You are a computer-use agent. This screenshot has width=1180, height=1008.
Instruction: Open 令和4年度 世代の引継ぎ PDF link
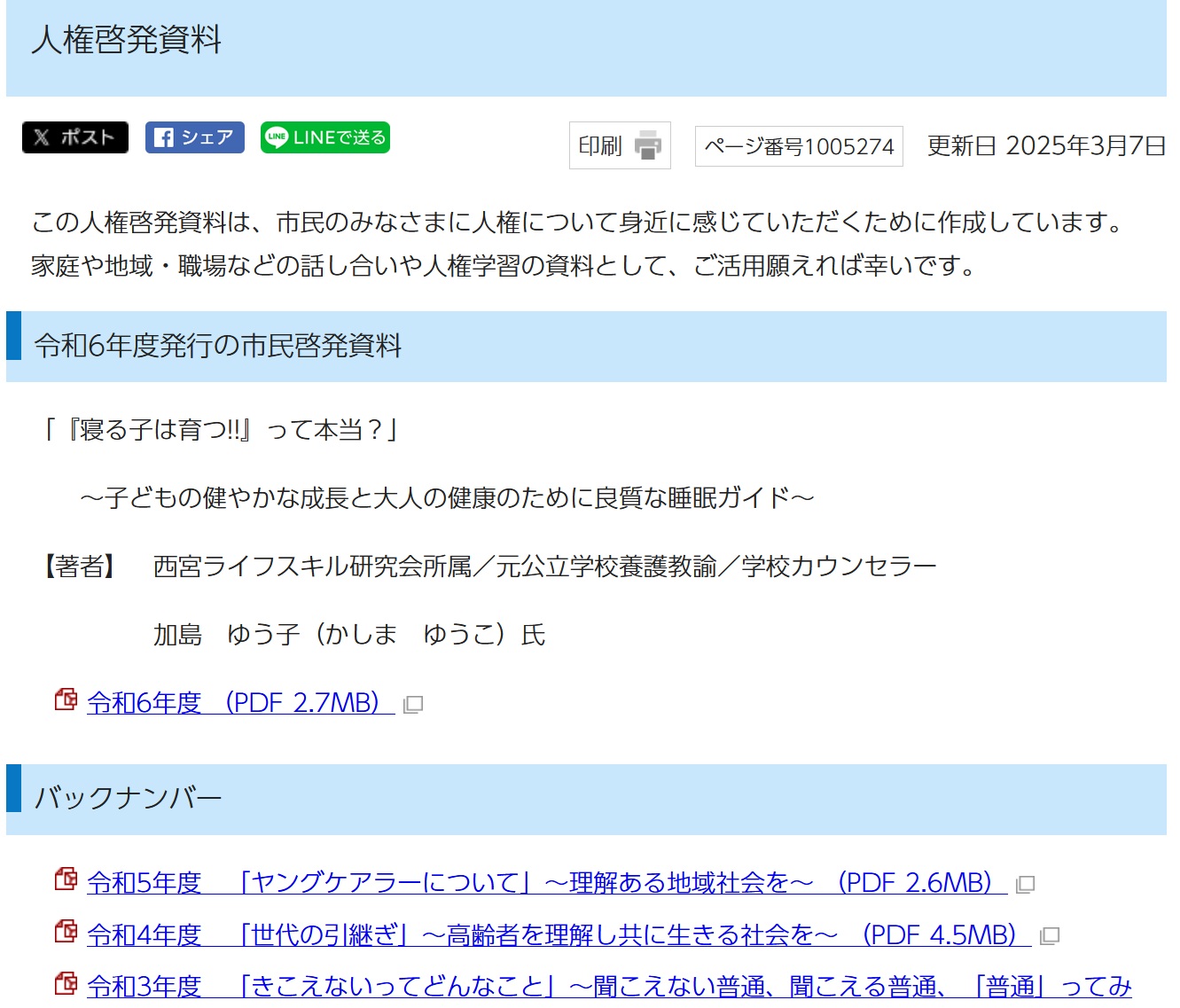[559, 935]
